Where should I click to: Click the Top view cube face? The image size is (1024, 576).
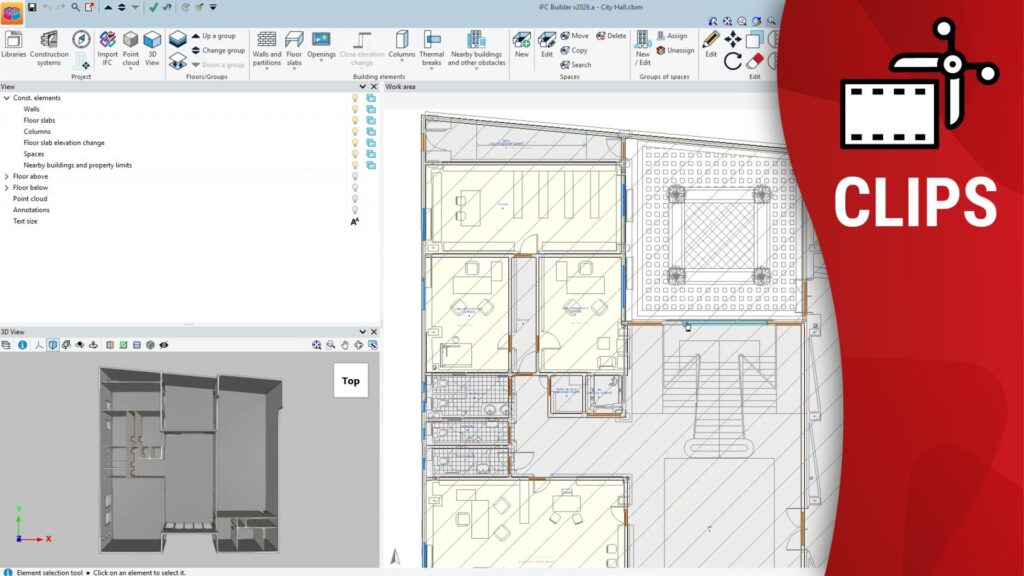click(350, 380)
